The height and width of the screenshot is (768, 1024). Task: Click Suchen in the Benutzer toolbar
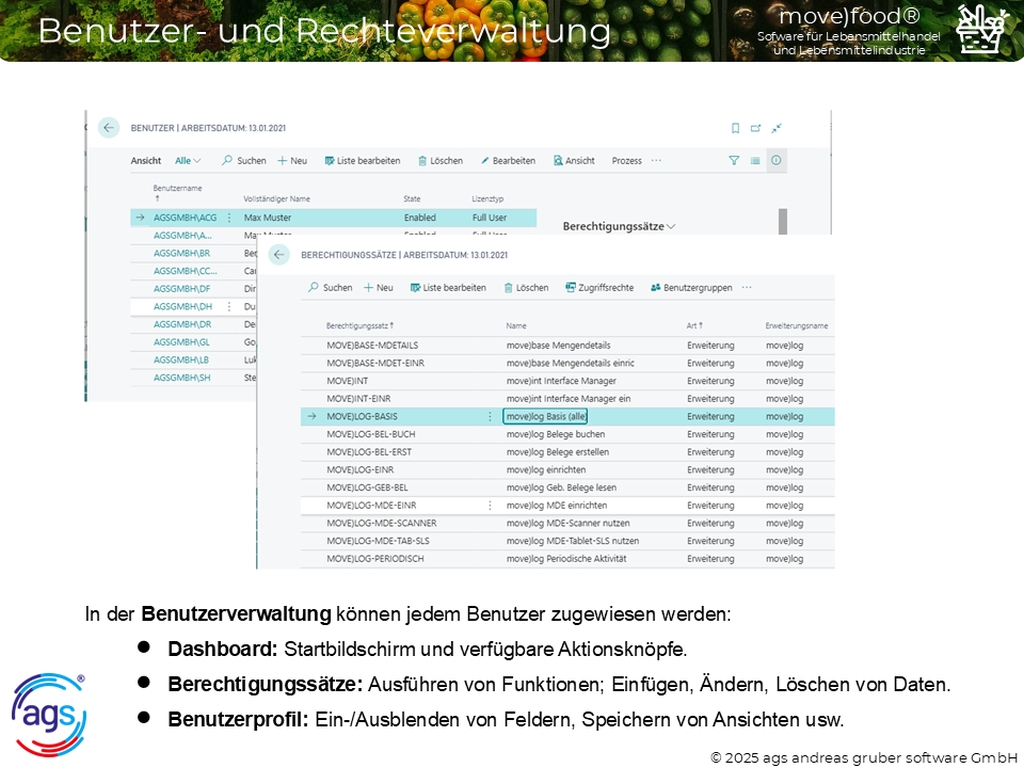point(244,161)
